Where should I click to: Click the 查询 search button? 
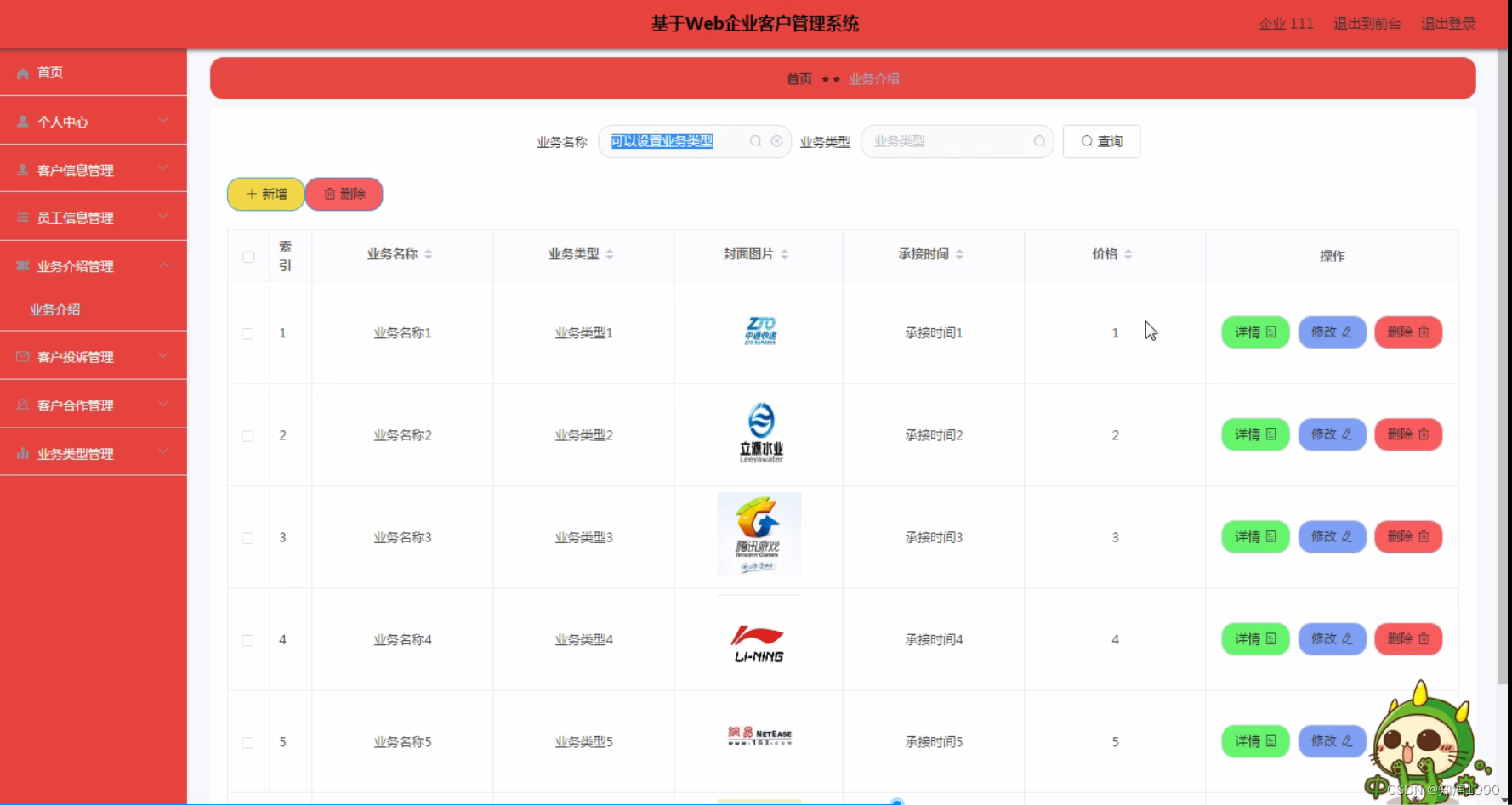point(1101,141)
